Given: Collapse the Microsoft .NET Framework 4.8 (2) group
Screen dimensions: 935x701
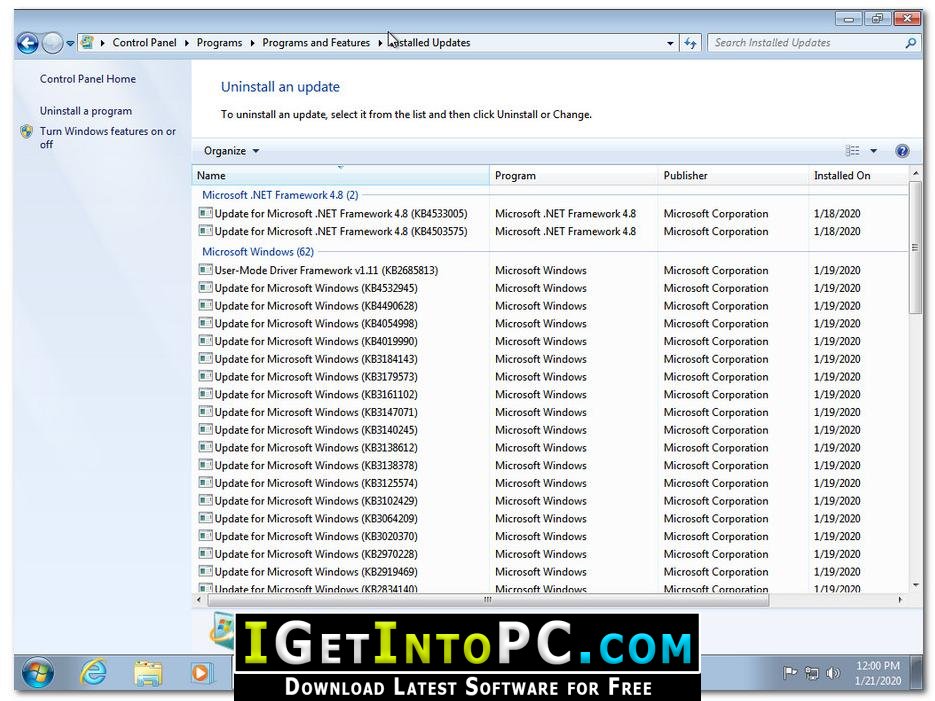Looking at the screenshot, I should click(280, 195).
